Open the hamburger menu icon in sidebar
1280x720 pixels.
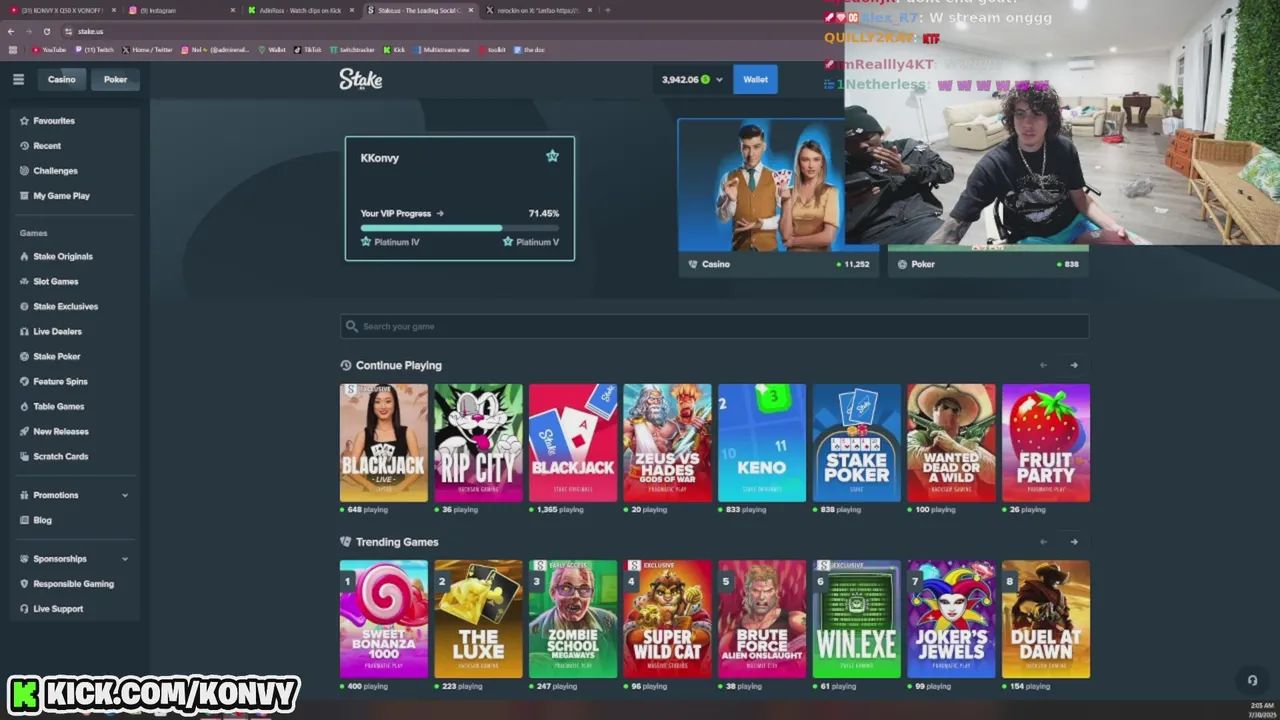point(18,79)
